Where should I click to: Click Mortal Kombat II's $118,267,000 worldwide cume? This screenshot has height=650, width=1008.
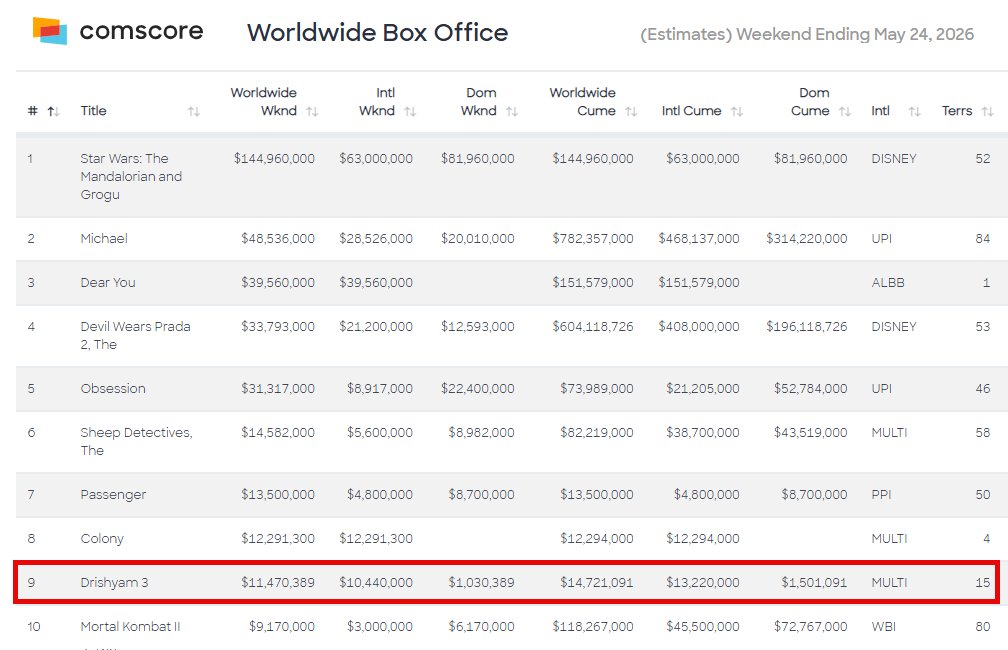(x=593, y=626)
